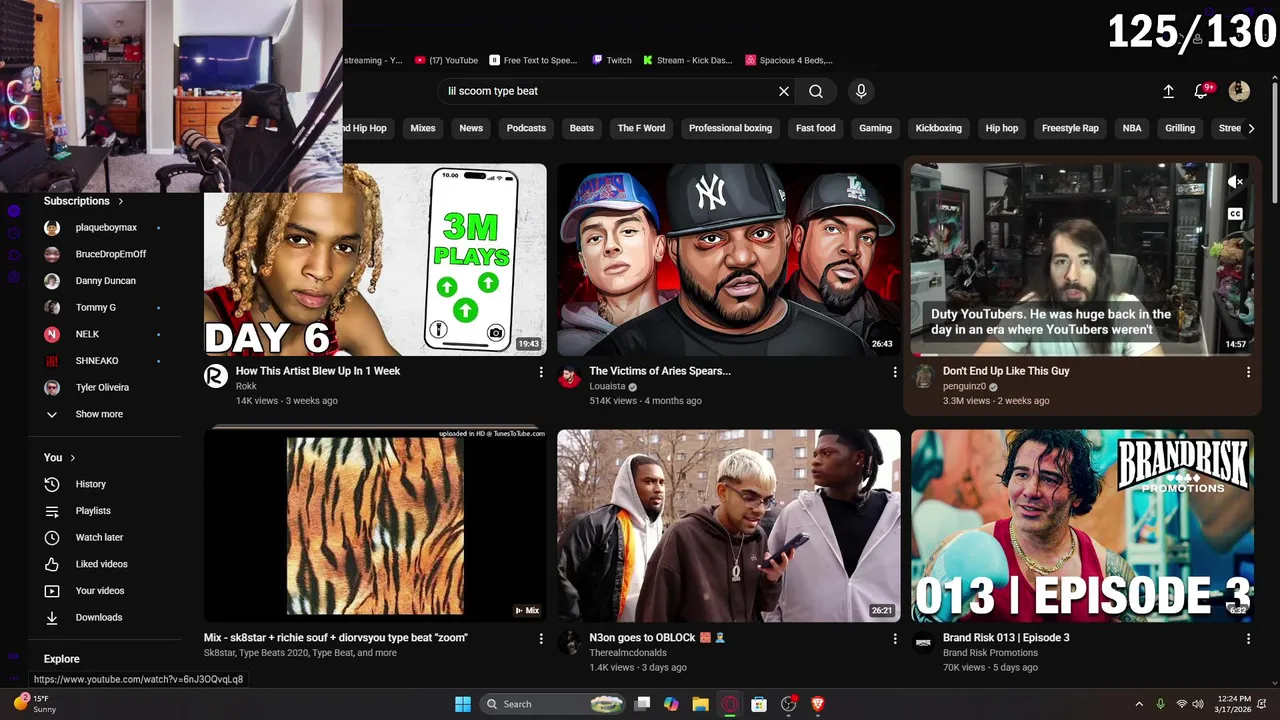This screenshot has width=1280, height=720.
Task: Open options menu for 'Brand Risk 013'
Action: click(x=1248, y=638)
